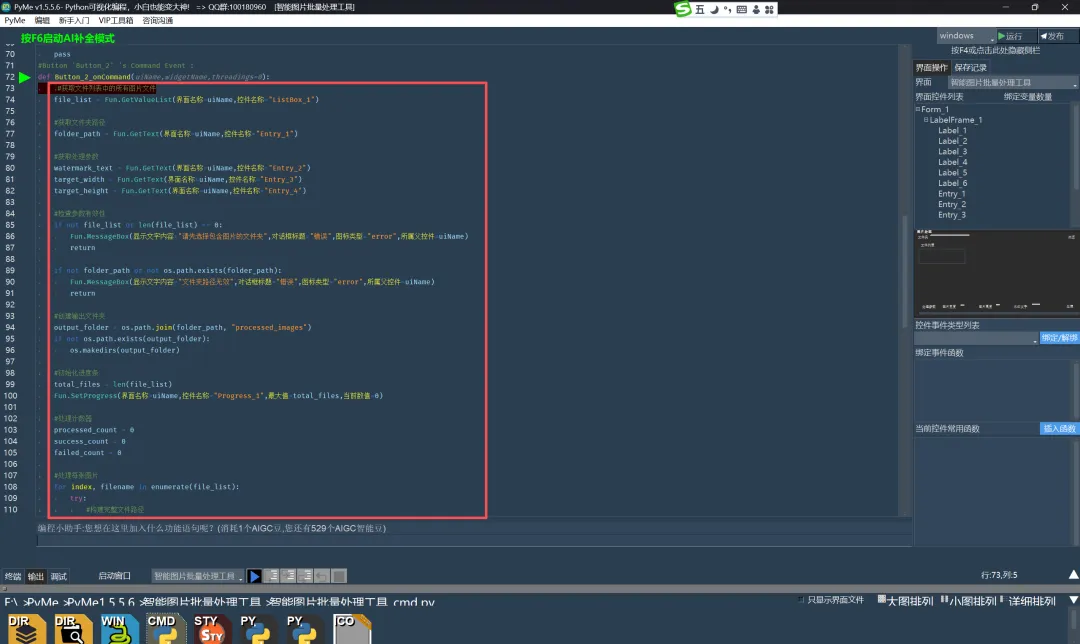This screenshot has height=644, width=1080.
Task: Open the first PY python file icon
Action: pyautogui.click(x=258, y=628)
